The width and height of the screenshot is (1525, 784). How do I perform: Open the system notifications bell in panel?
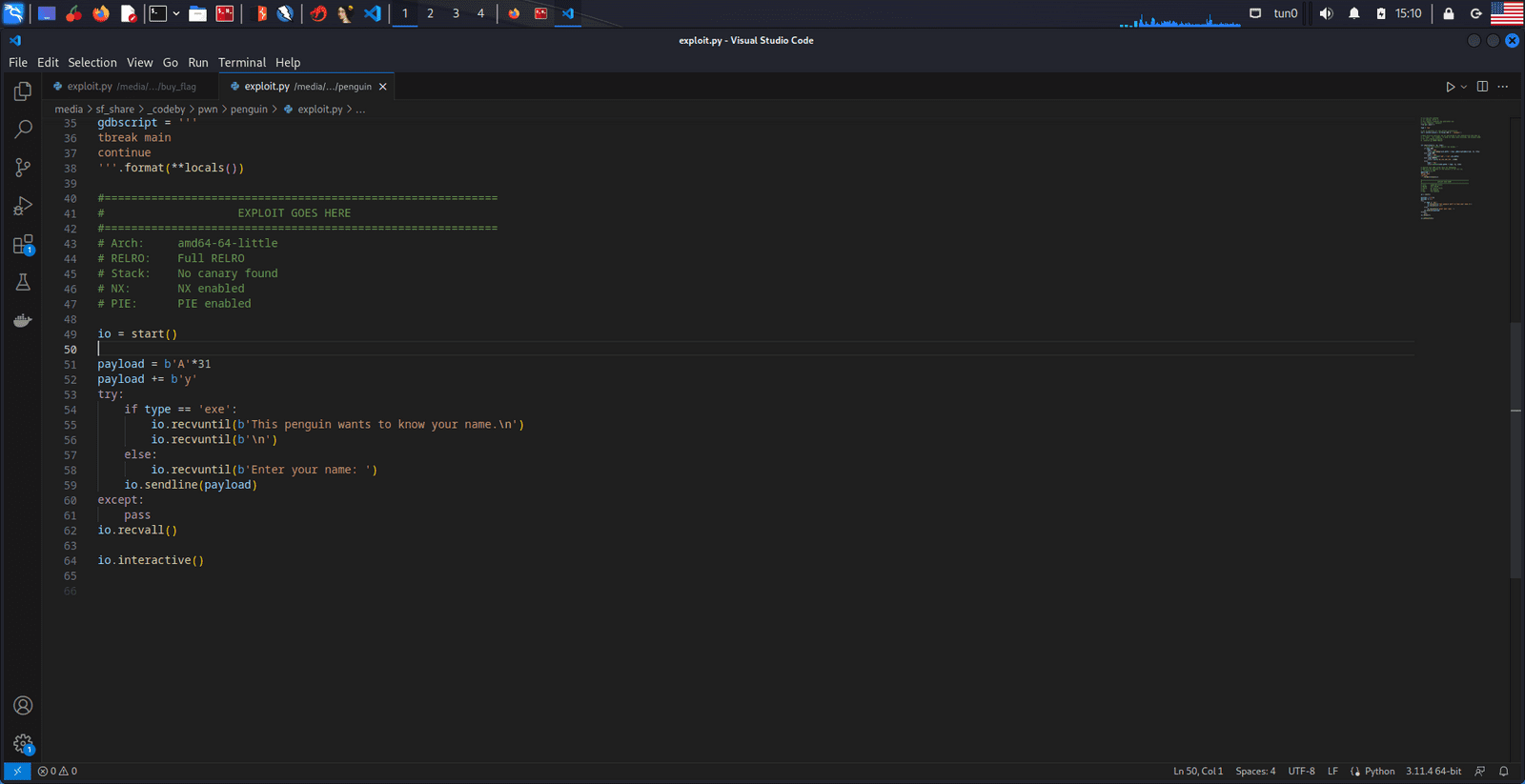[x=1353, y=13]
